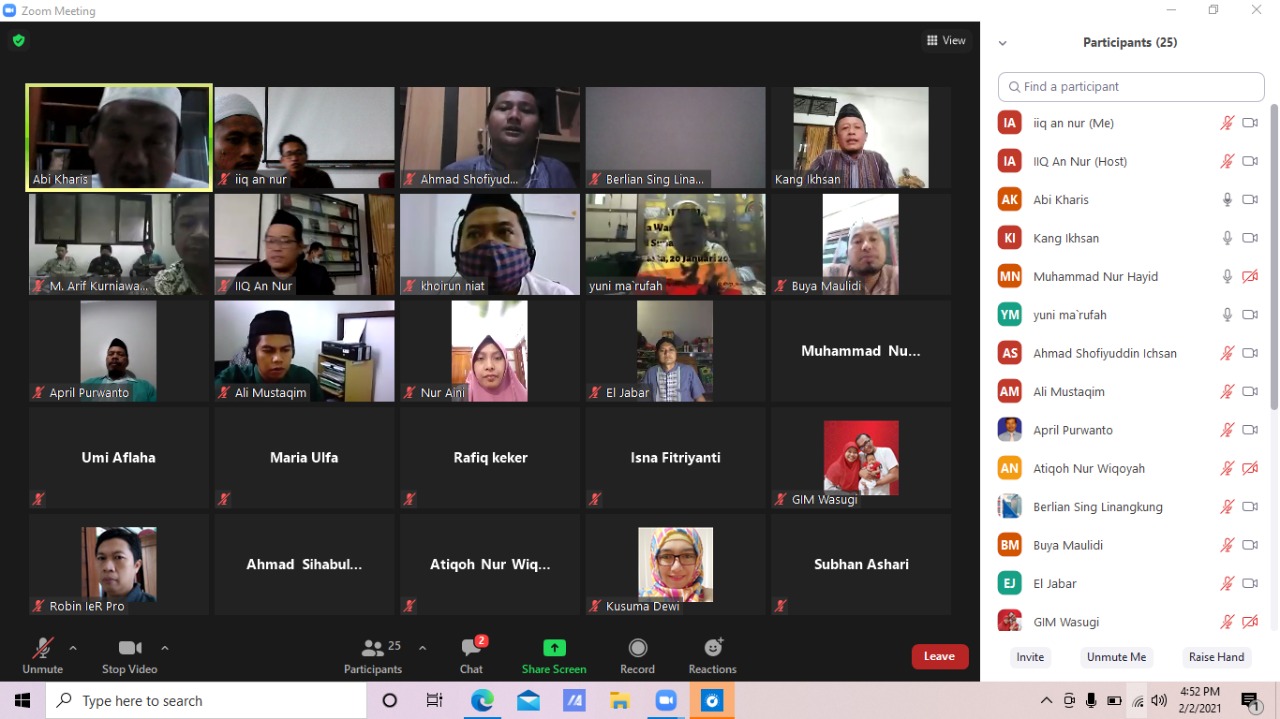Turn off camera with Stop Video
The height and width of the screenshot is (719, 1280).
[129, 648]
